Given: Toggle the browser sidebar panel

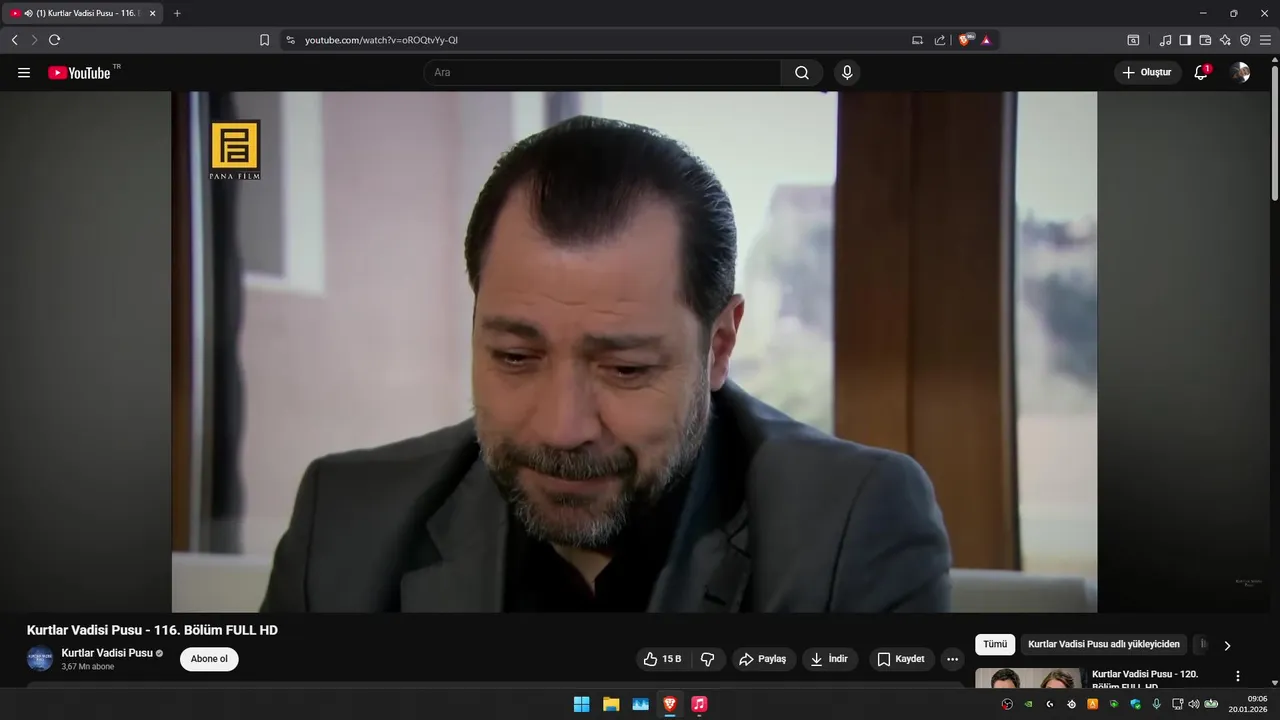Looking at the screenshot, I should (1185, 40).
